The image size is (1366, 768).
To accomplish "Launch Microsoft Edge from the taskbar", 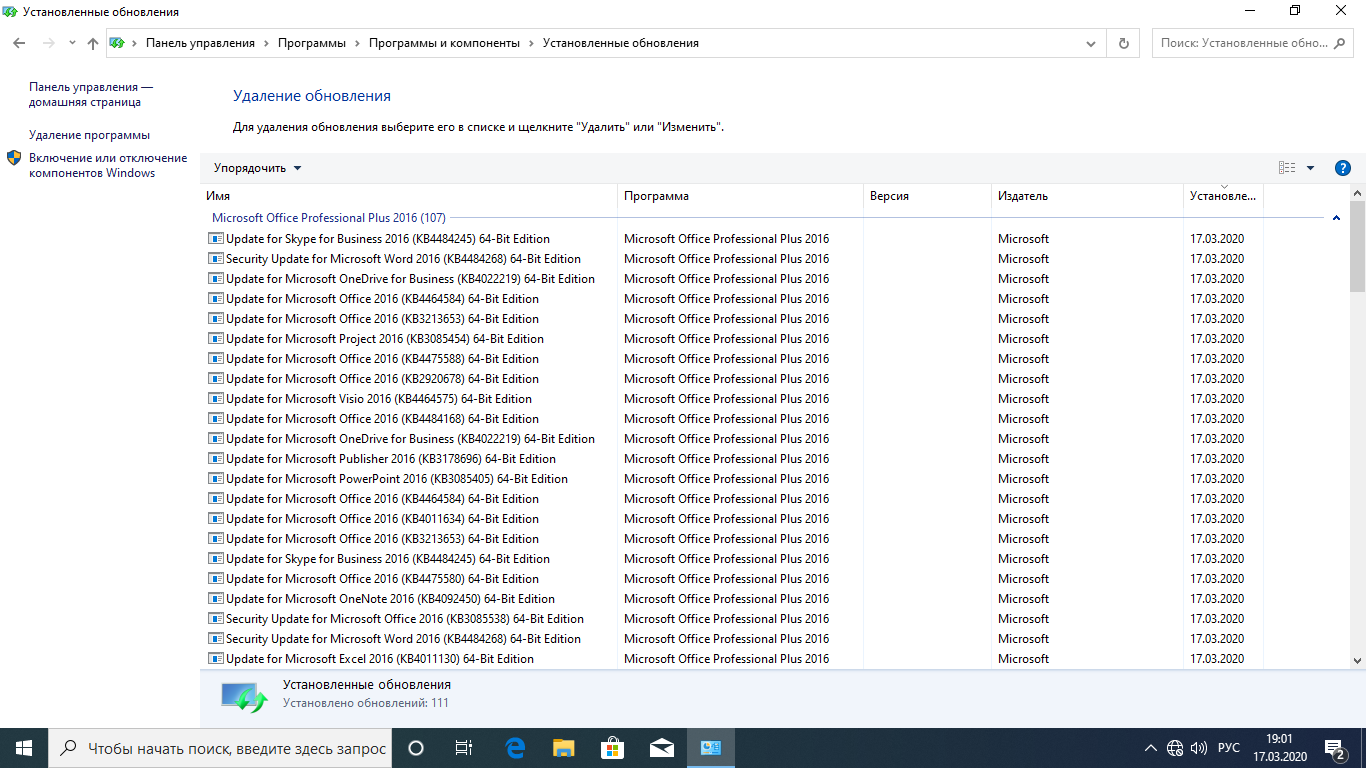I will 515,748.
